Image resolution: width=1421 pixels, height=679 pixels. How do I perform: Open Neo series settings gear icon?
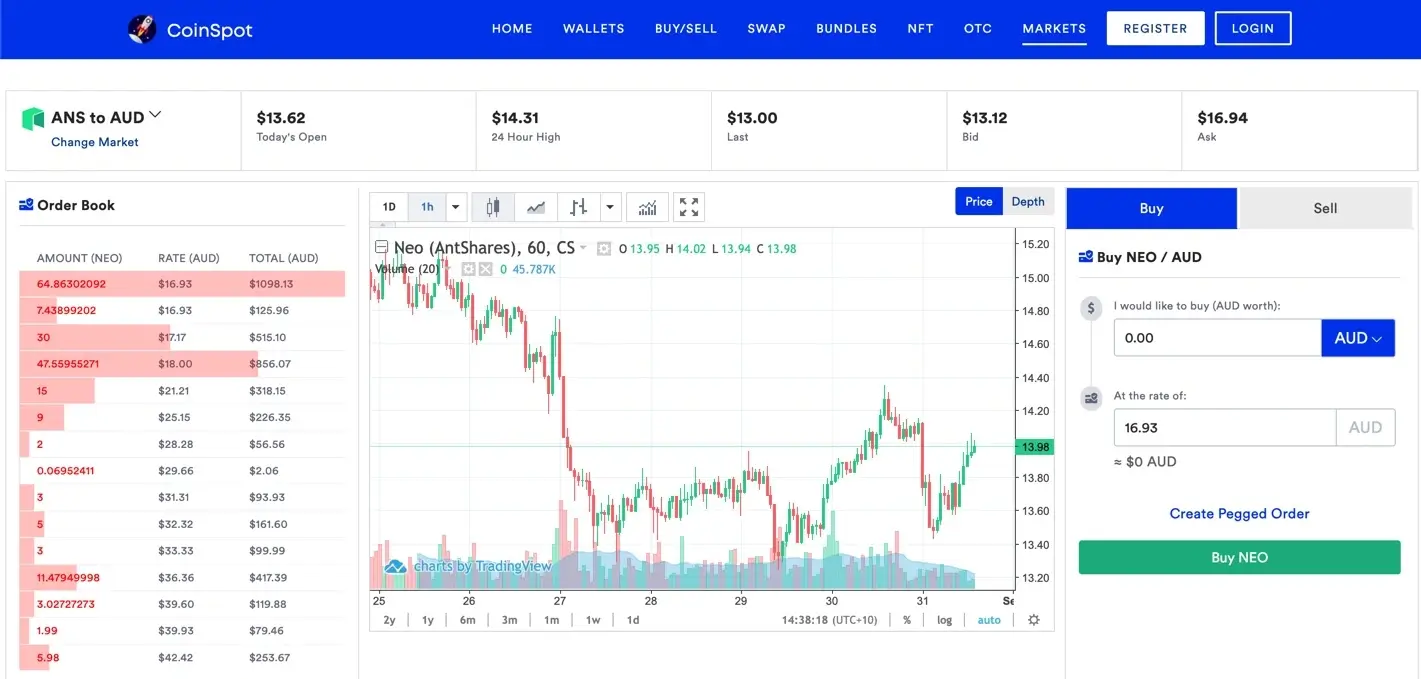click(603, 249)
